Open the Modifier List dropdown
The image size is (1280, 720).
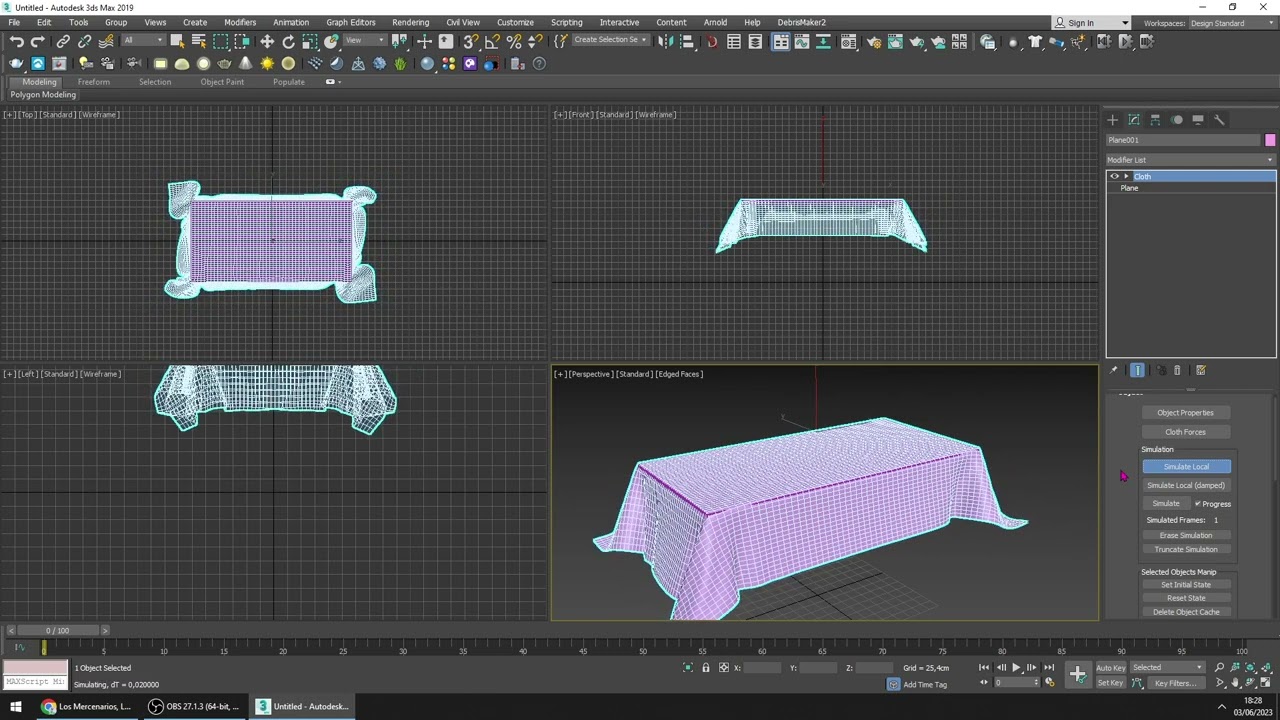(1191, 160)
